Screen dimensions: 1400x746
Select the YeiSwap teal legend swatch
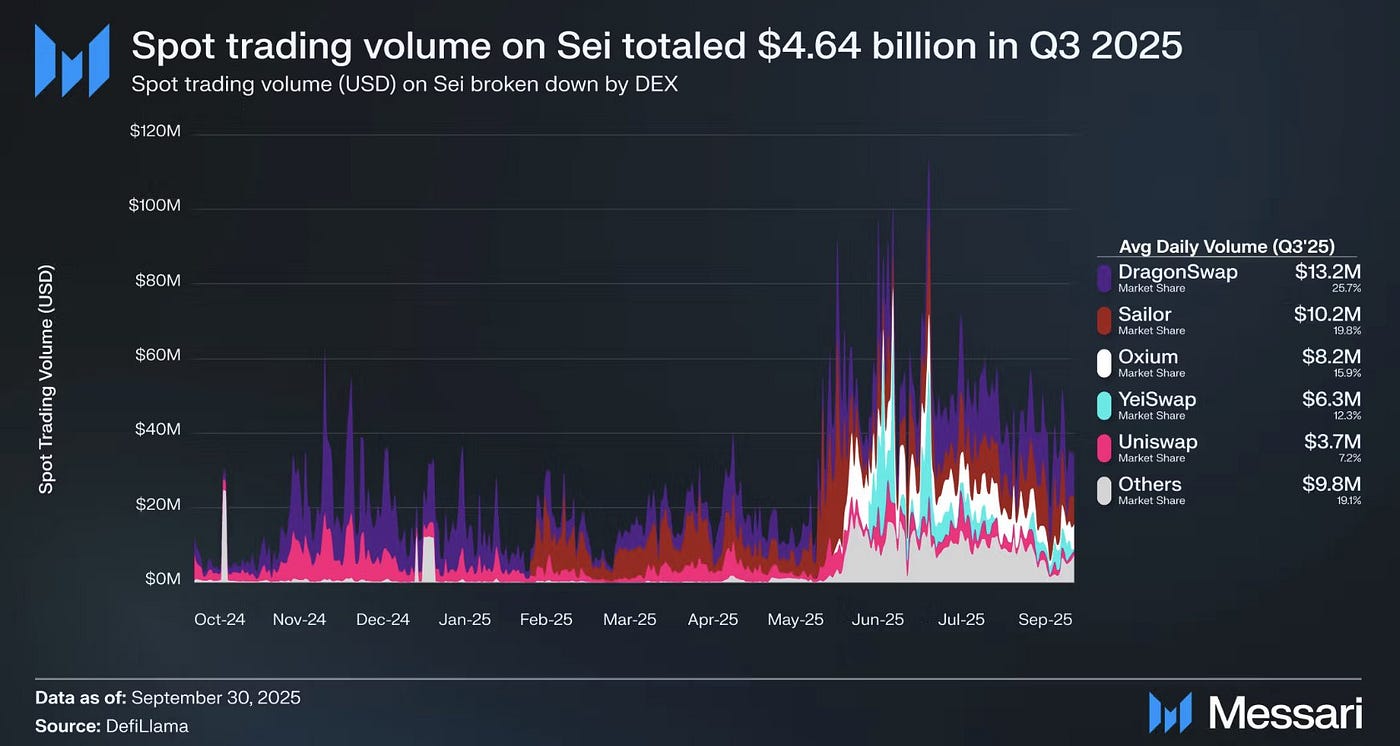tap(1104, 405)
